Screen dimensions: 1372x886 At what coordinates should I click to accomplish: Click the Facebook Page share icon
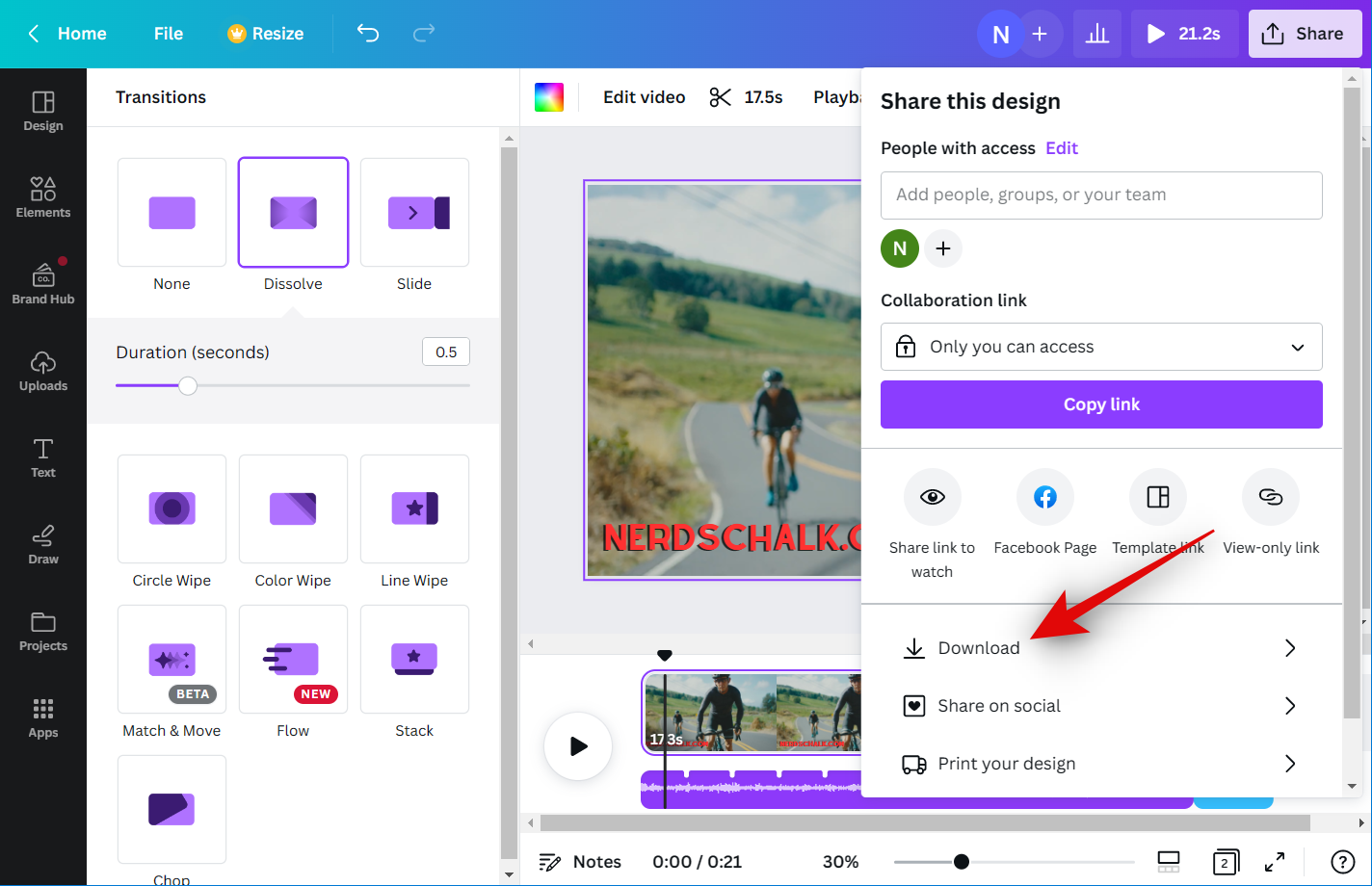point(1044,497)
